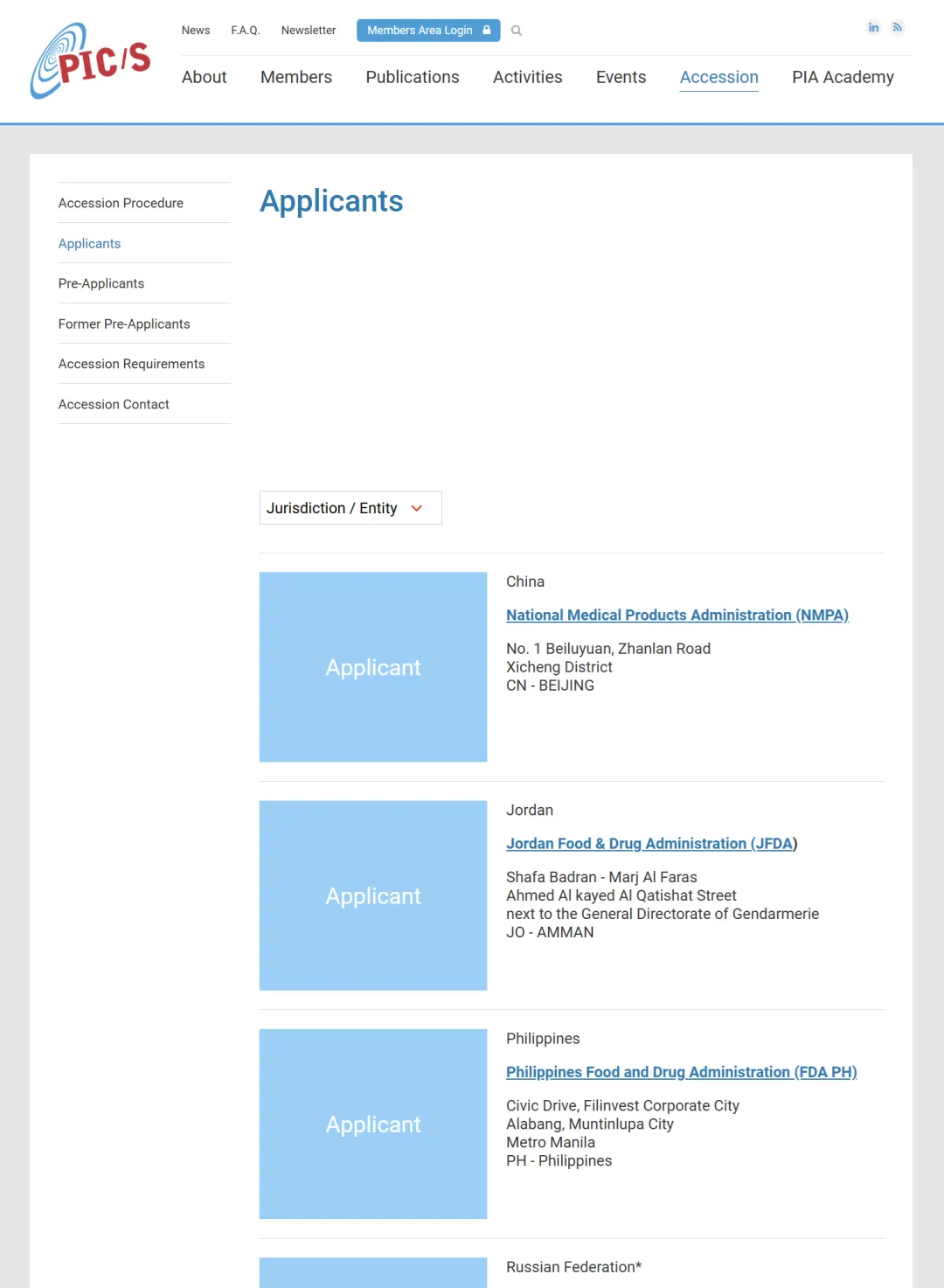Image resolution: width=944 pixels, height=1288 pixels.
Task: Select the PIA Academy menu item
Action: click(843, 77)
